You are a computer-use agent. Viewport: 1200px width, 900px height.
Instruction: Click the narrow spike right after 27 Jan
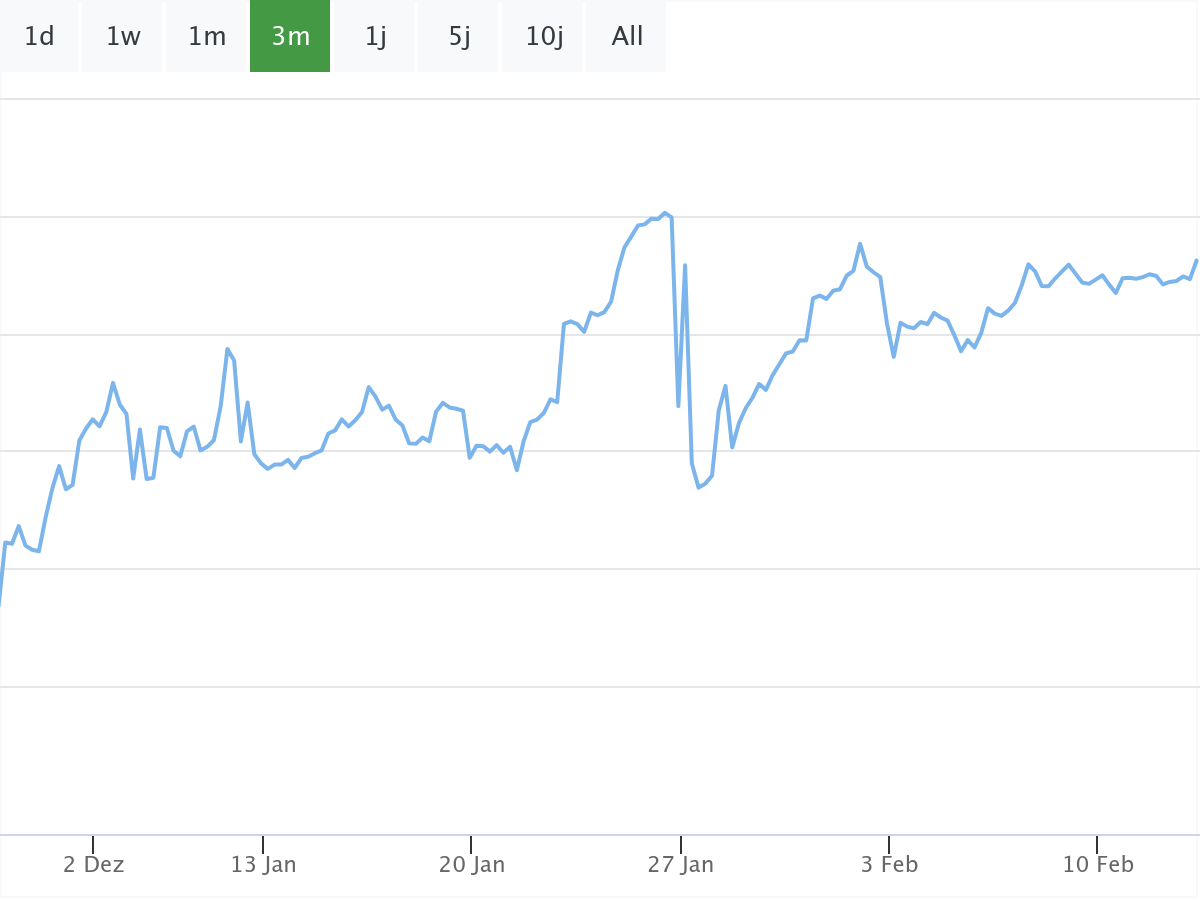click(x=685, y=265)
